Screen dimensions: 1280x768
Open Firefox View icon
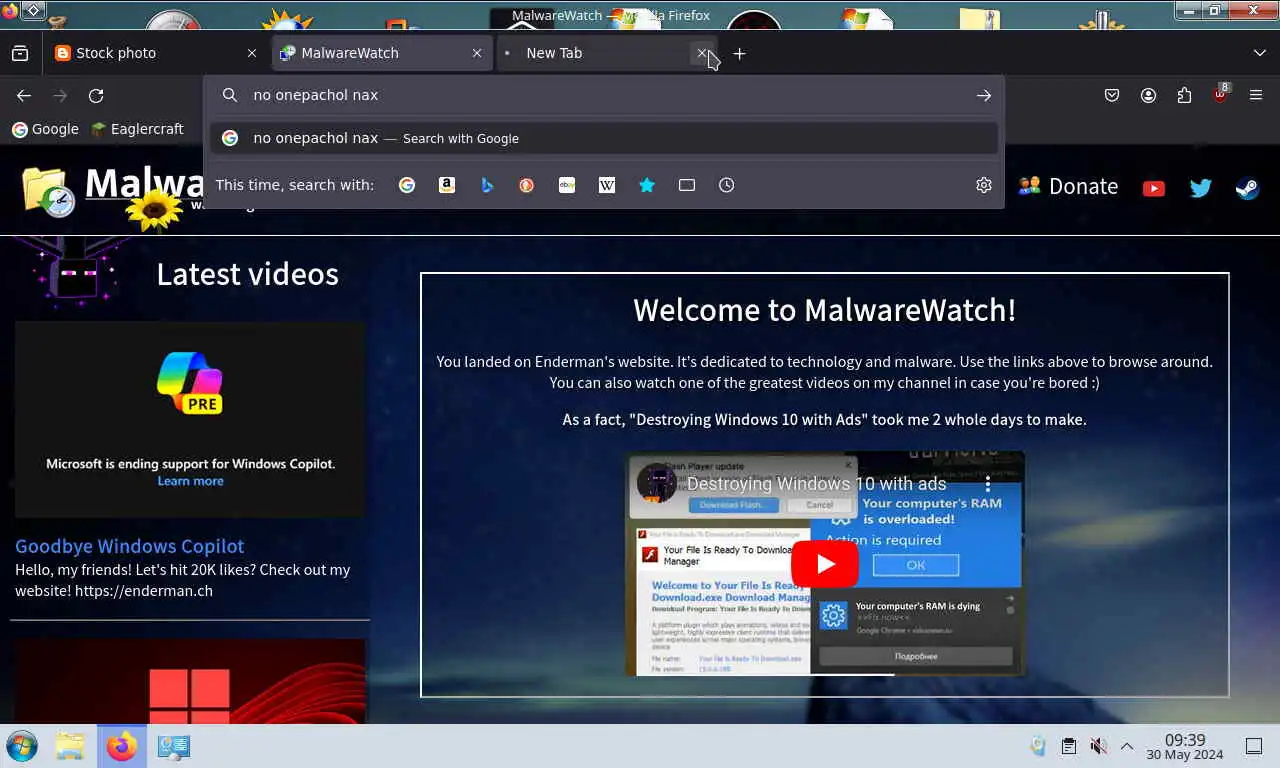[20, 53]
